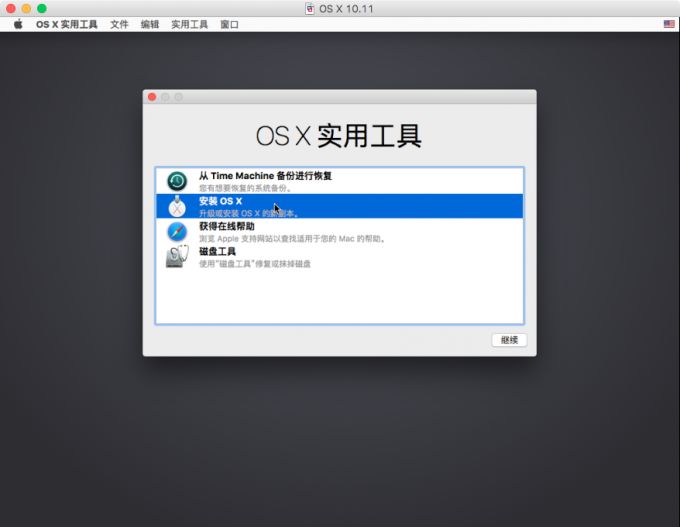Minimize the OS X 10.11 window
This screenshot has height=527, width=680.
click(26, 8)
